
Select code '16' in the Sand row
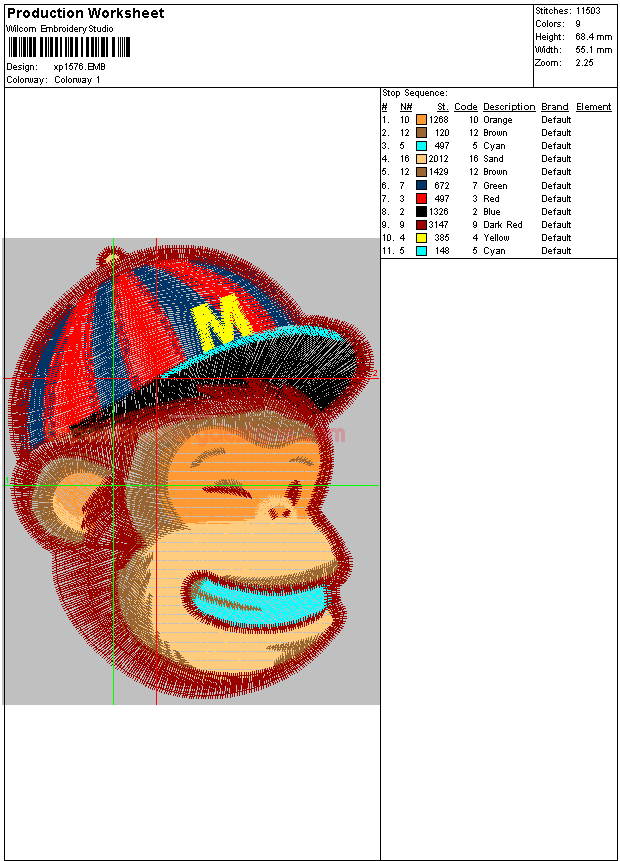pyautogui.click(x=473, y=159)
